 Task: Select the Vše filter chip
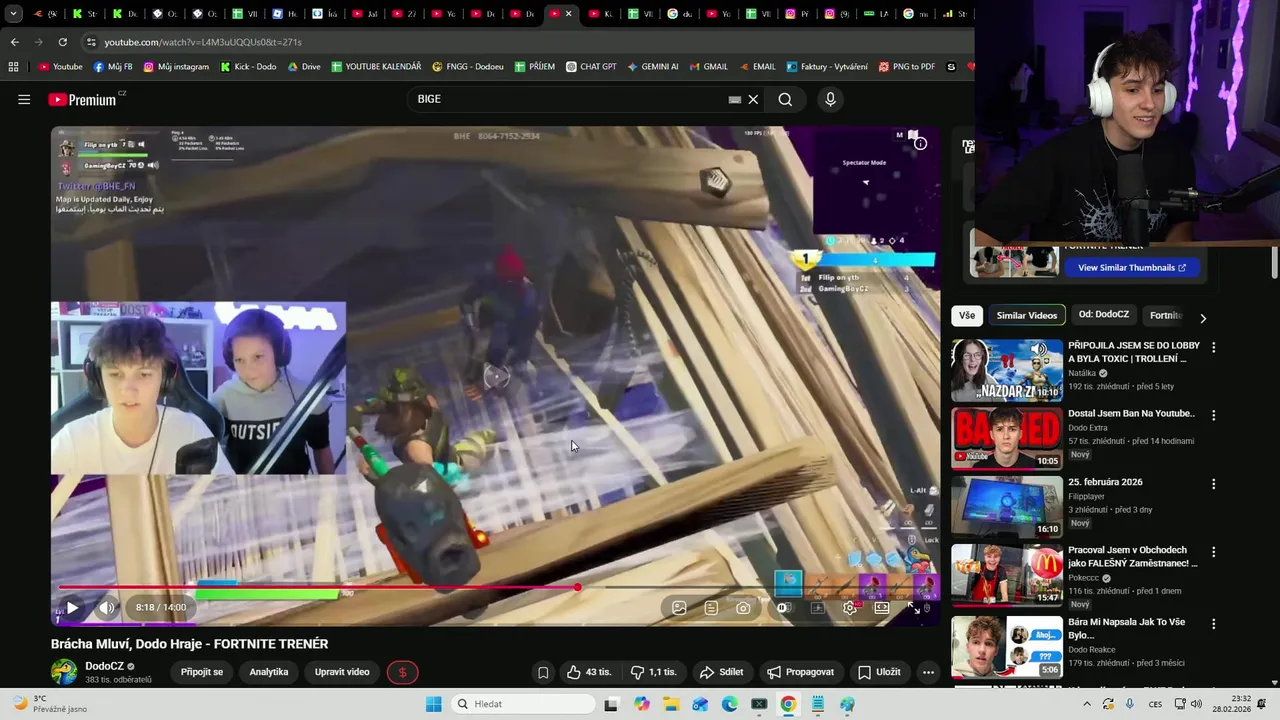click(x=967, y=315)
